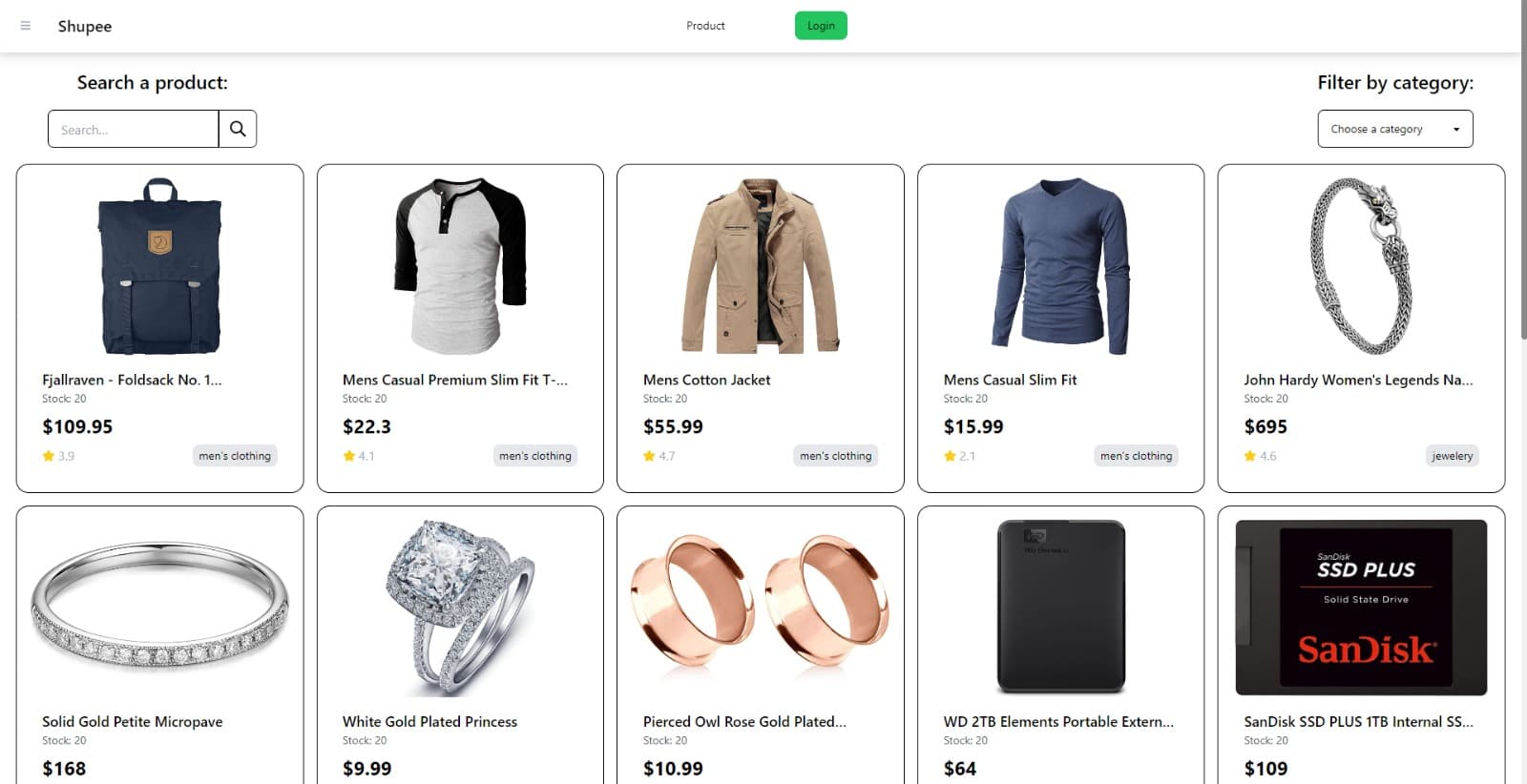1527x784 pixels.
Task: Select the men's clothing tag on Mens Cotton Jacket
Action: pos(835,456)
